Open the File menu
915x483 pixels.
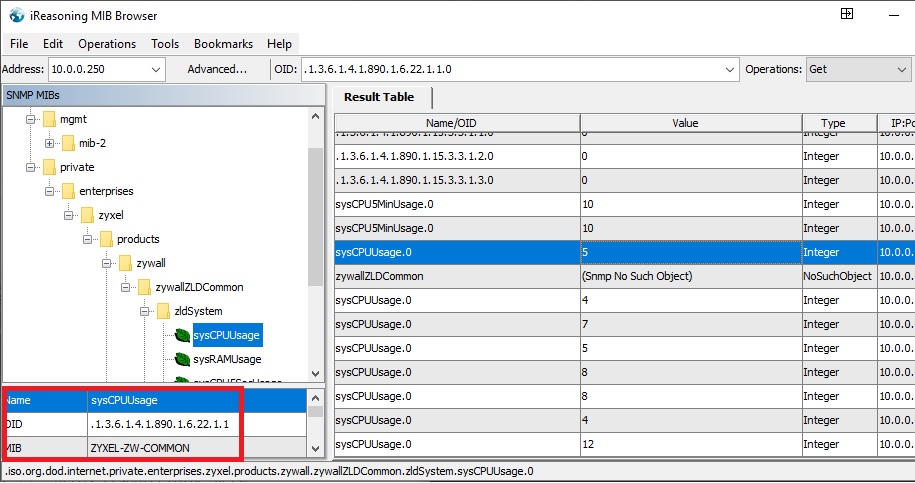(x=19, y=44)
